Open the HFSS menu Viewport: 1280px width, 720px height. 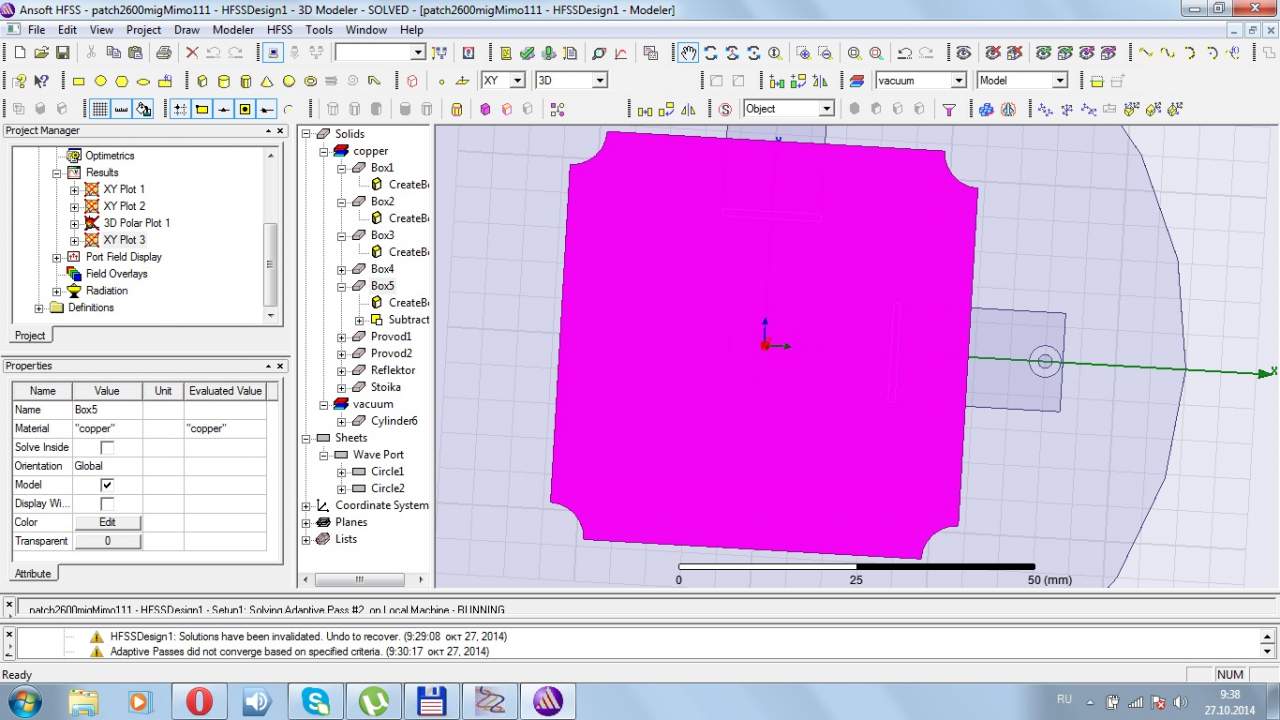tap(280, 30)
